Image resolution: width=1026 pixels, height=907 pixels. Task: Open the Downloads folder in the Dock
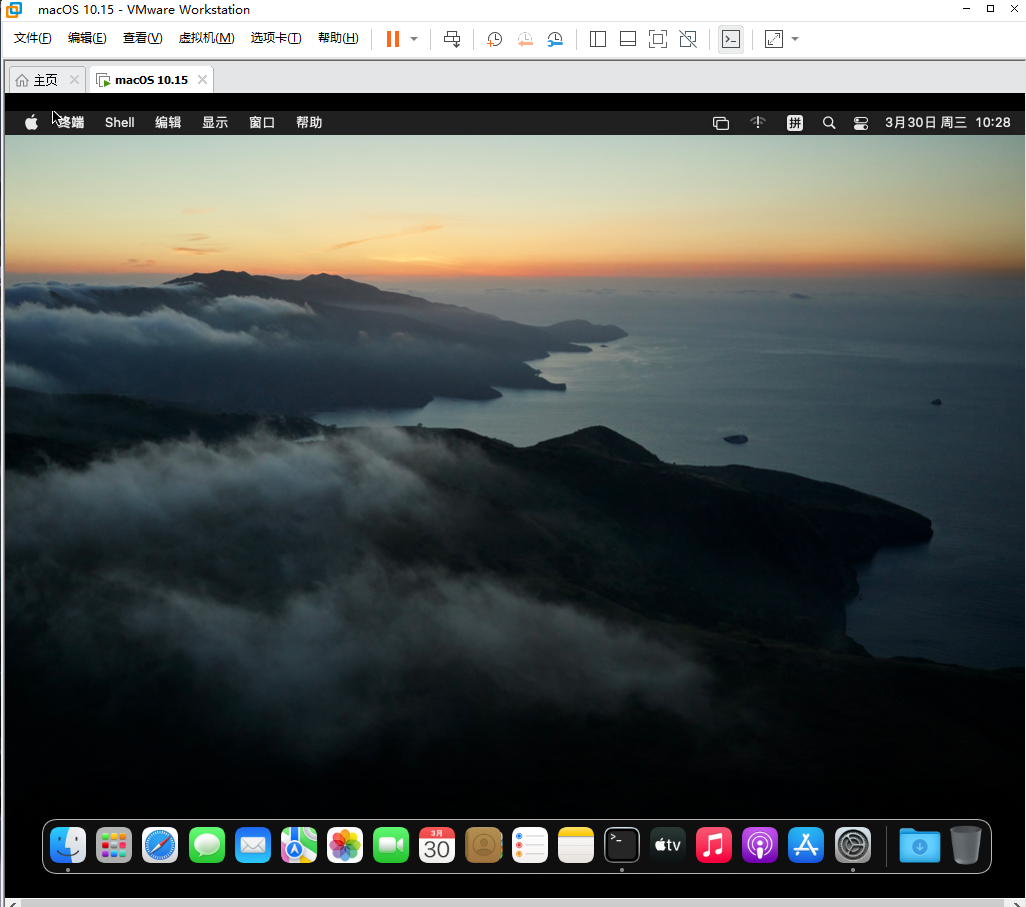[919, 845]
